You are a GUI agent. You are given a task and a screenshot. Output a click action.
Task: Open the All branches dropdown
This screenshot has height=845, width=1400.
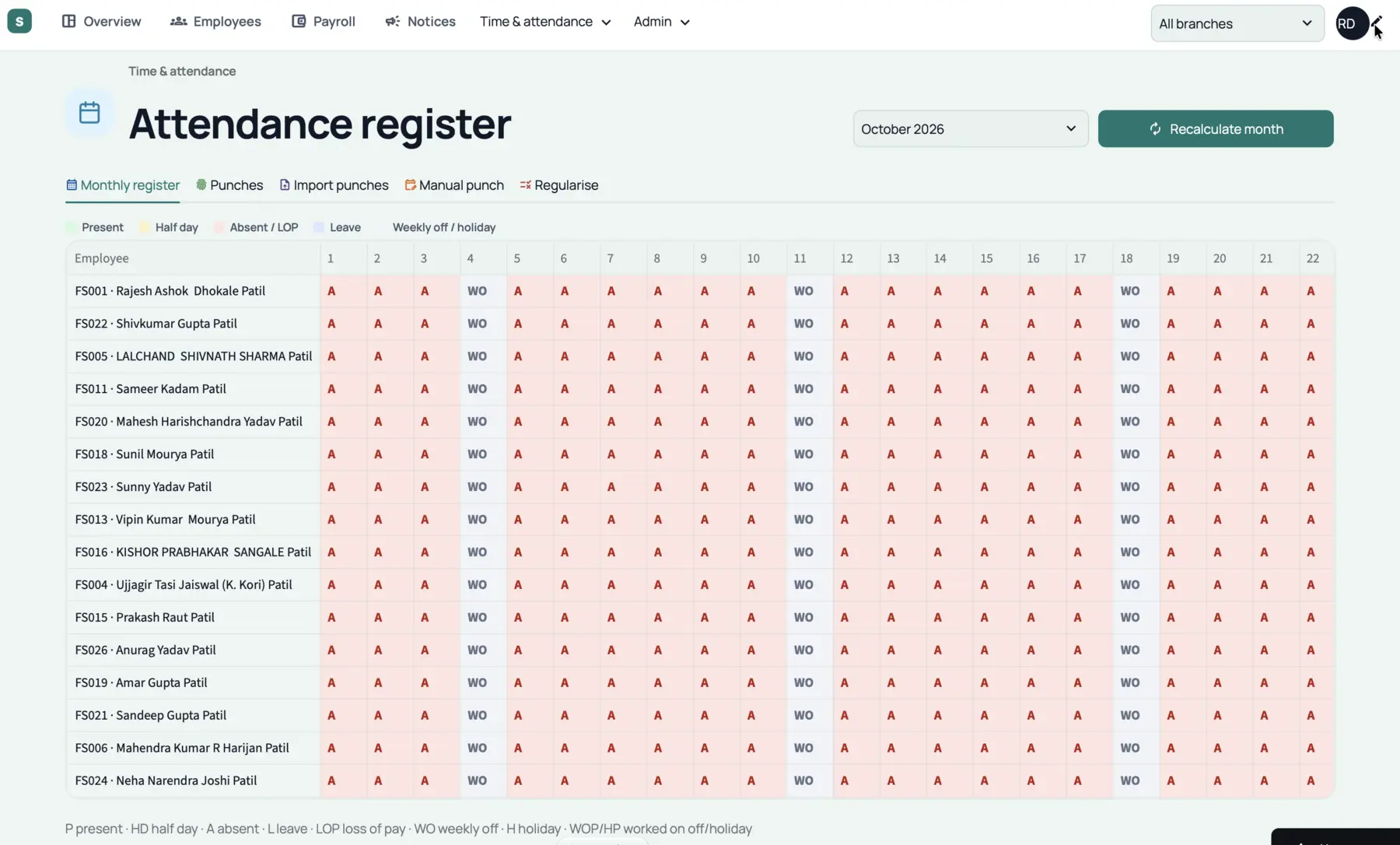1237,23
